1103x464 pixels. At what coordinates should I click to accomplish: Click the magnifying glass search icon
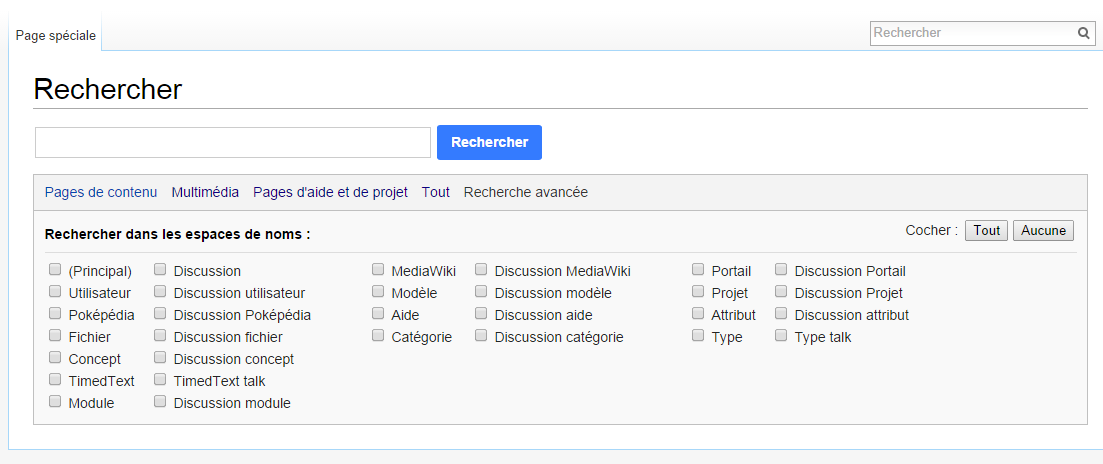pos(1083,33)
